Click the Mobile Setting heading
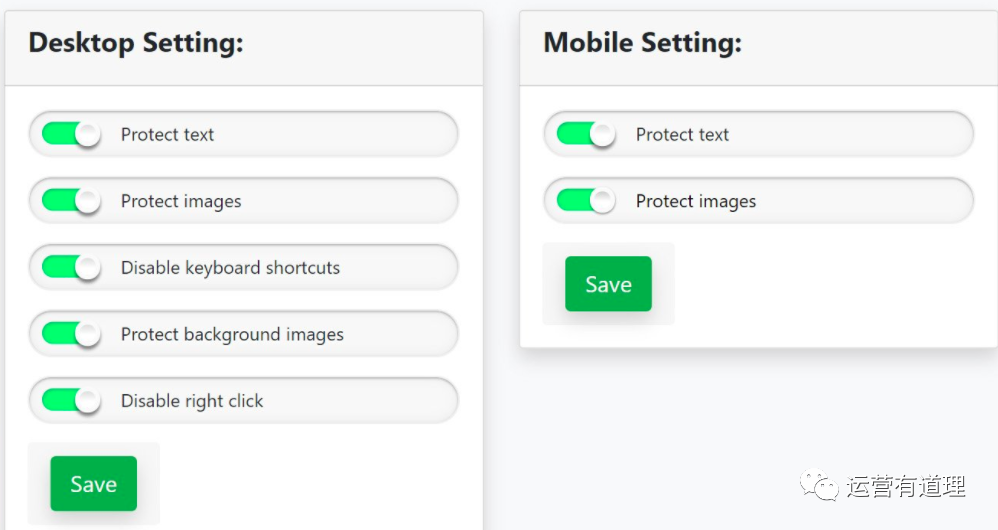 coord(642,43)
